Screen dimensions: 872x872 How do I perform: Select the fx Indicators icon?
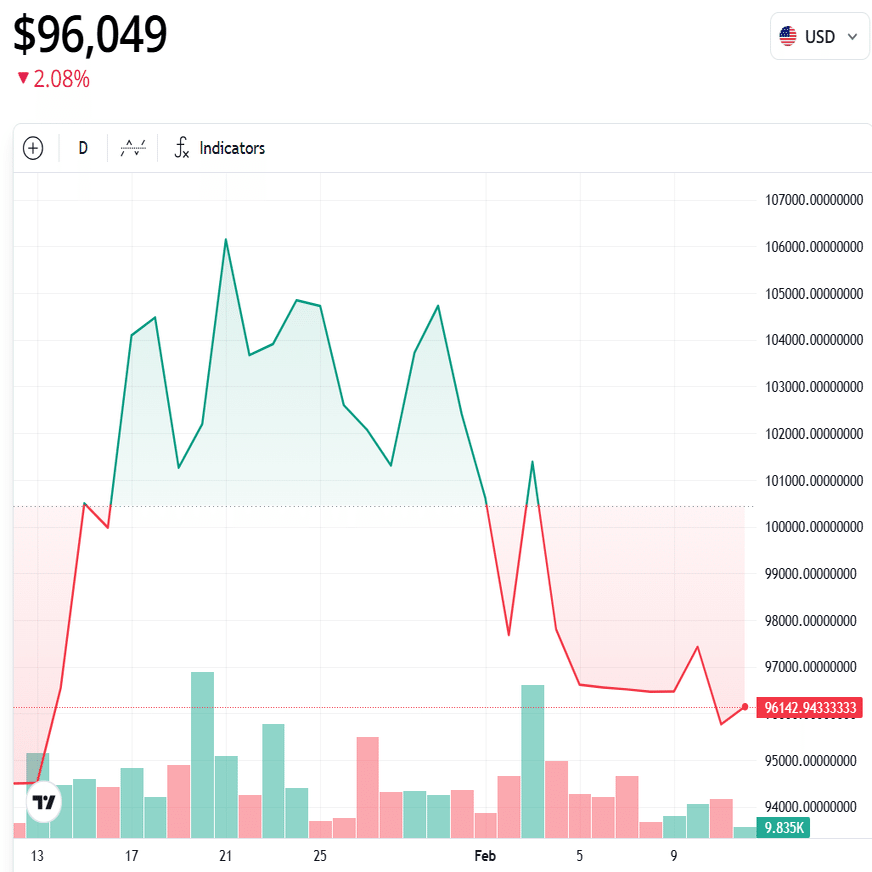(x=182, y=148)
